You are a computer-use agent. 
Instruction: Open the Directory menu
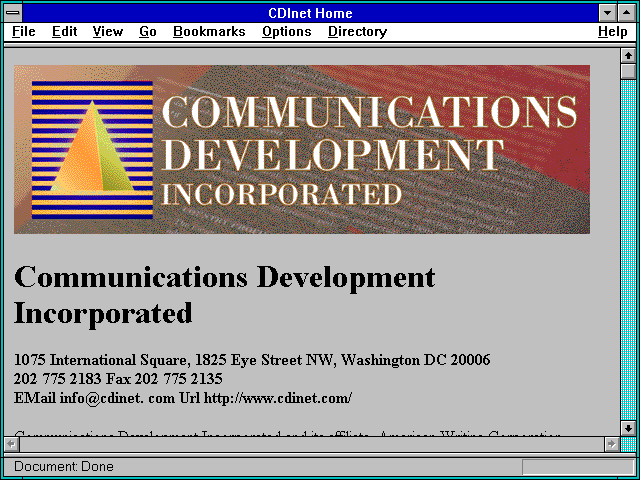tap(358, 32)
